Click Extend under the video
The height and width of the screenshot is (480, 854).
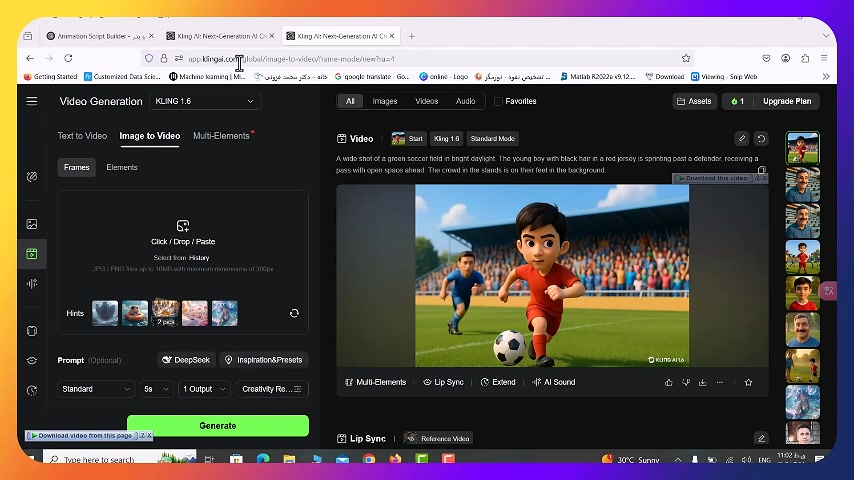(498, 382)
